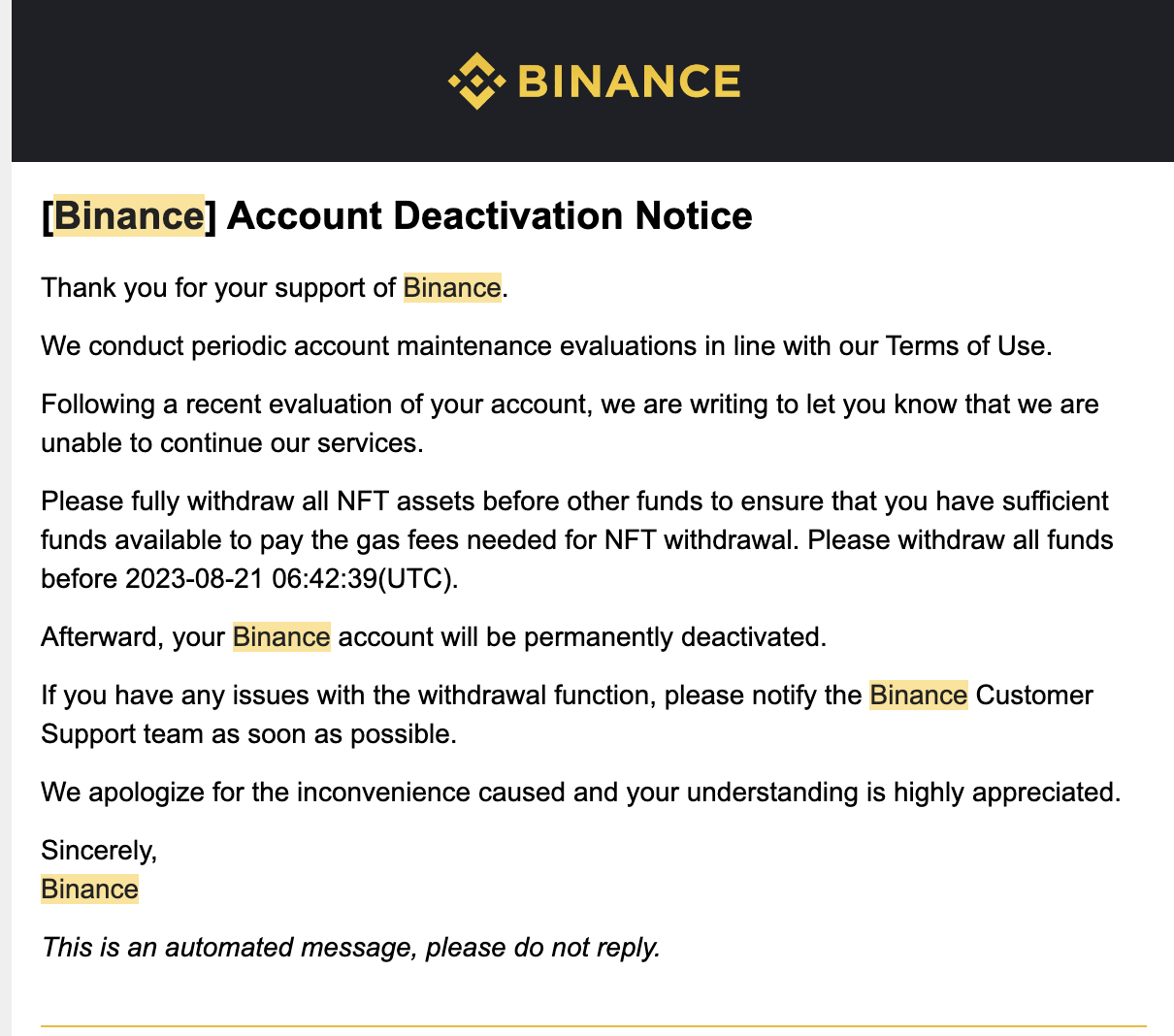The image size is (1174, 1036).
Task: Click the italic automated message disclaimer
Action: [350, 948]
